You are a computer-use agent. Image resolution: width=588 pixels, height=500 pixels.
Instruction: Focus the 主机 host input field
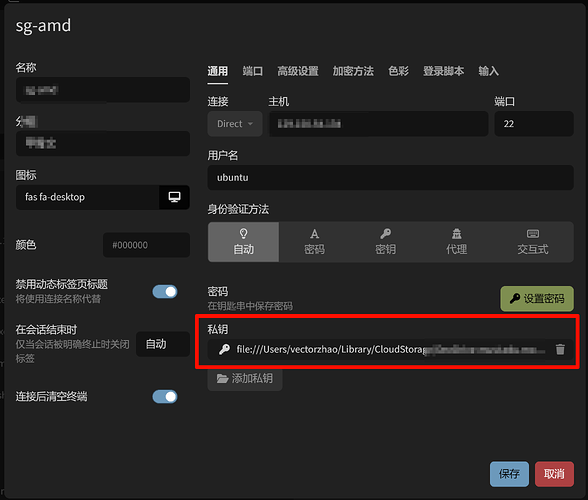379,124
